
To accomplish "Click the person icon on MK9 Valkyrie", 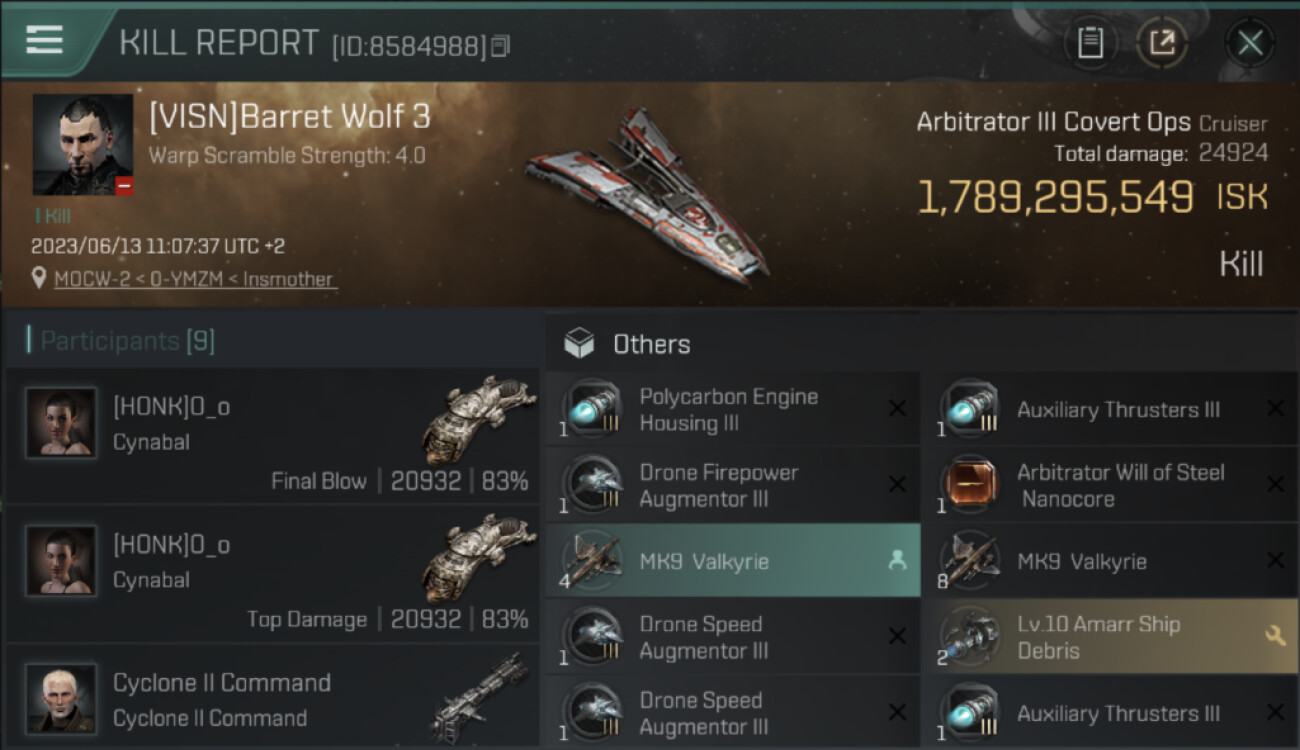I will [x=897, y=561].
